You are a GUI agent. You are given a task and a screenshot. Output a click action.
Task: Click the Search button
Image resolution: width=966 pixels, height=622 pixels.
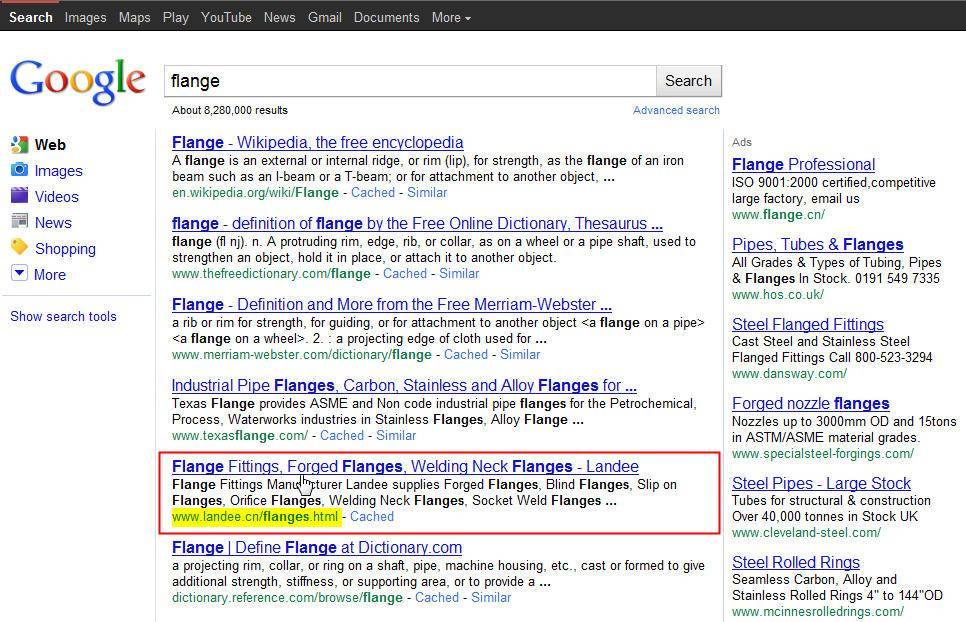pos(689,81)
